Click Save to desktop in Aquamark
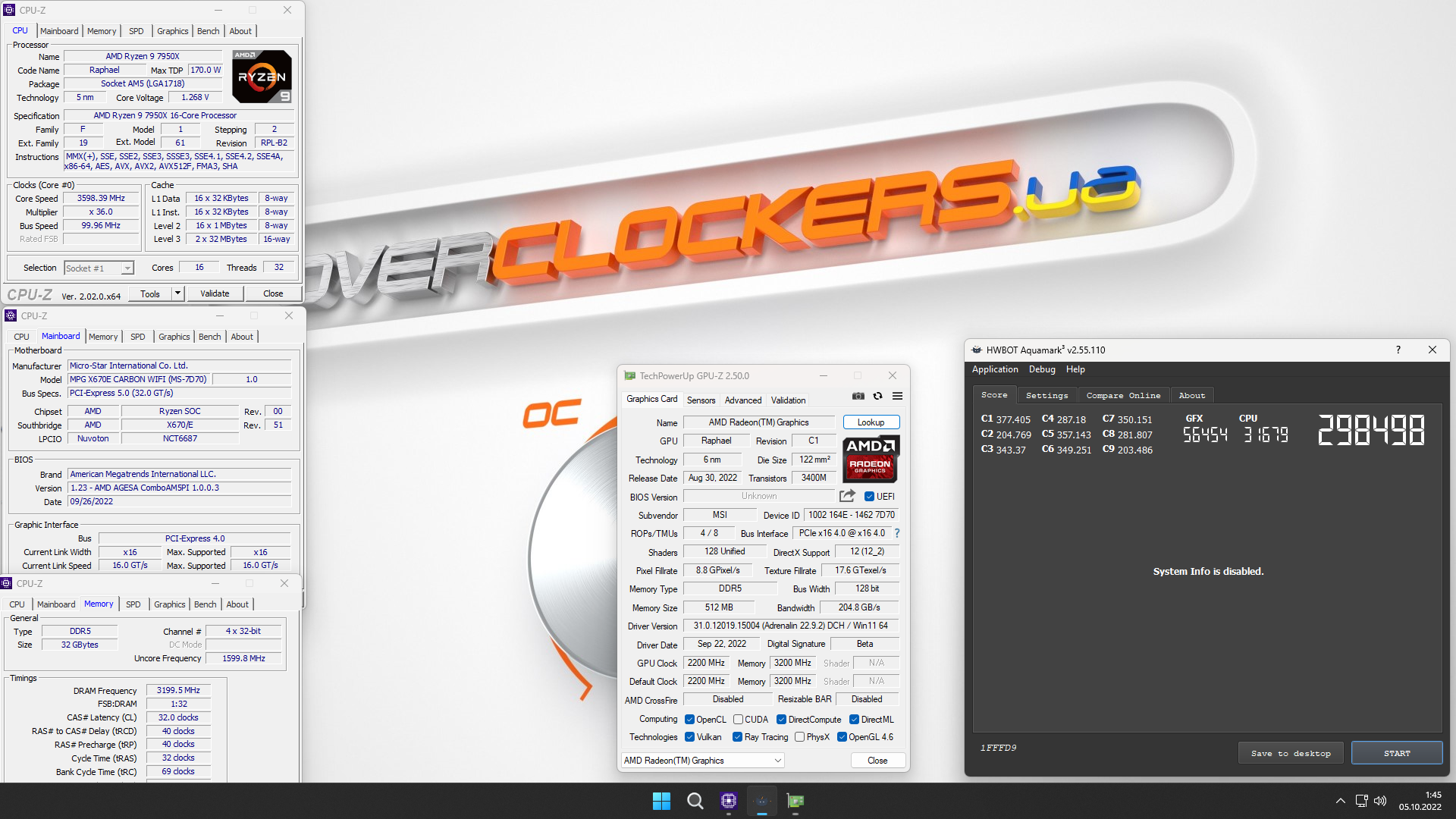 [x=1291, y=753]
